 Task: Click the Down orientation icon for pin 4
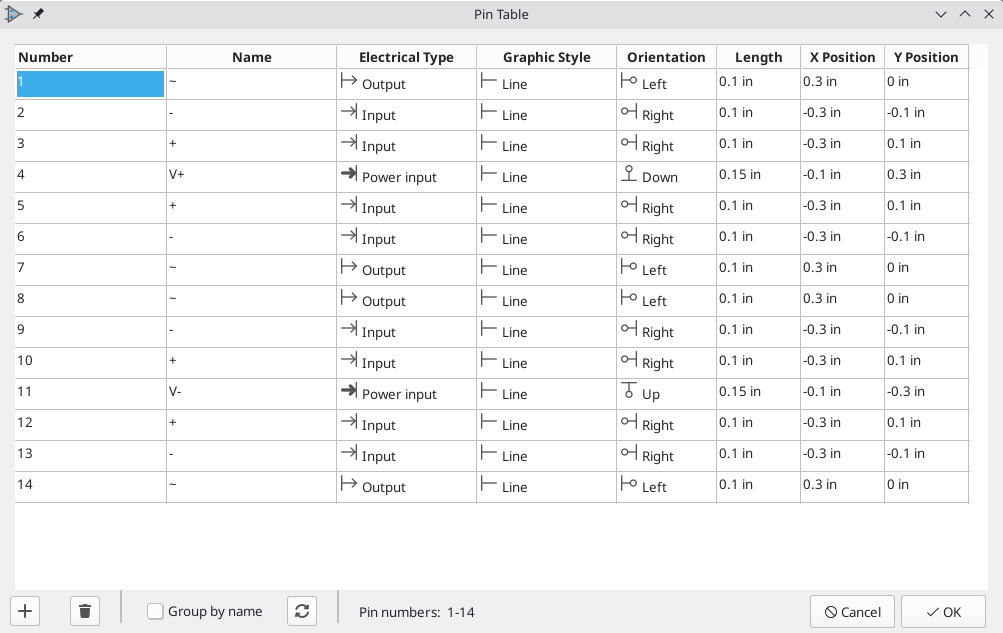click(629, 176)
